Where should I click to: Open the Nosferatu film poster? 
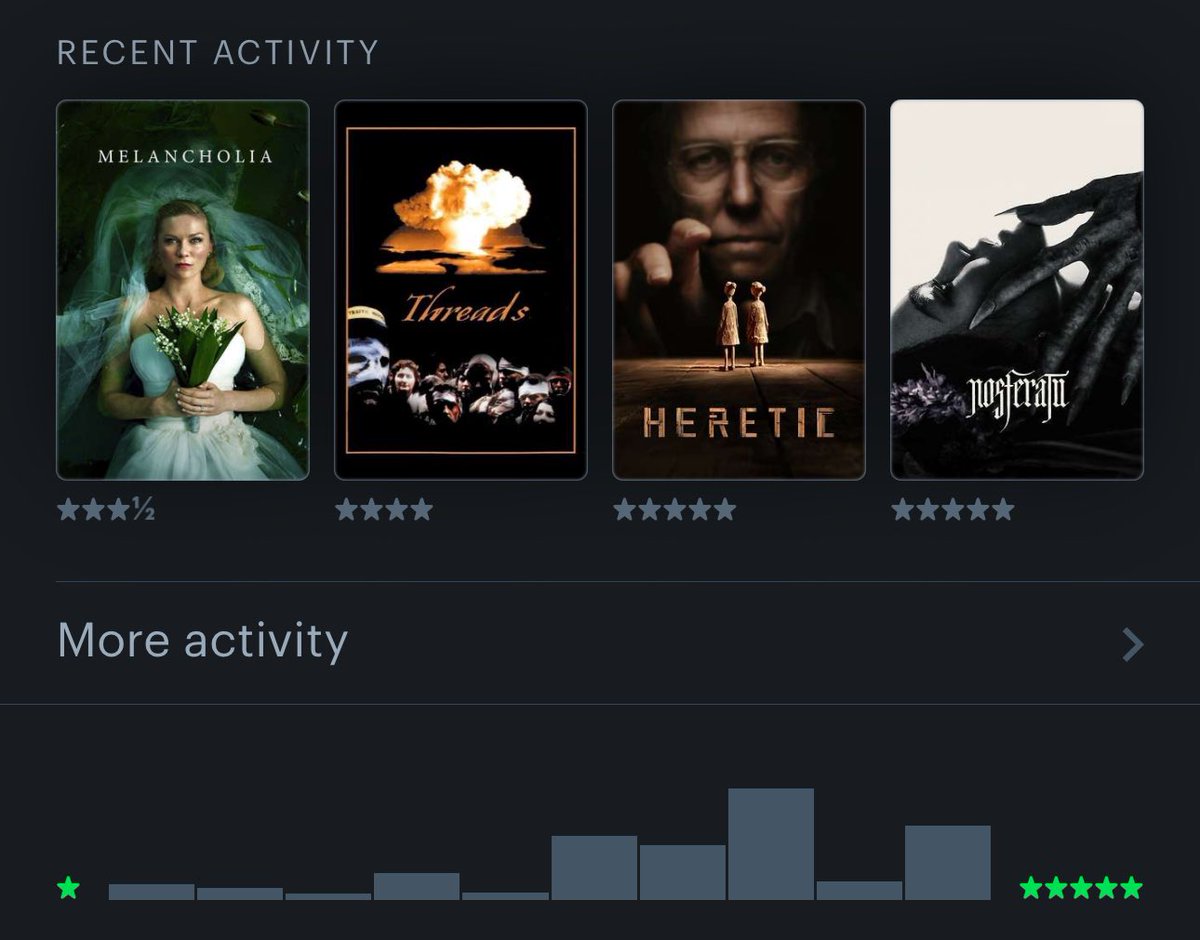point(1017,290)
